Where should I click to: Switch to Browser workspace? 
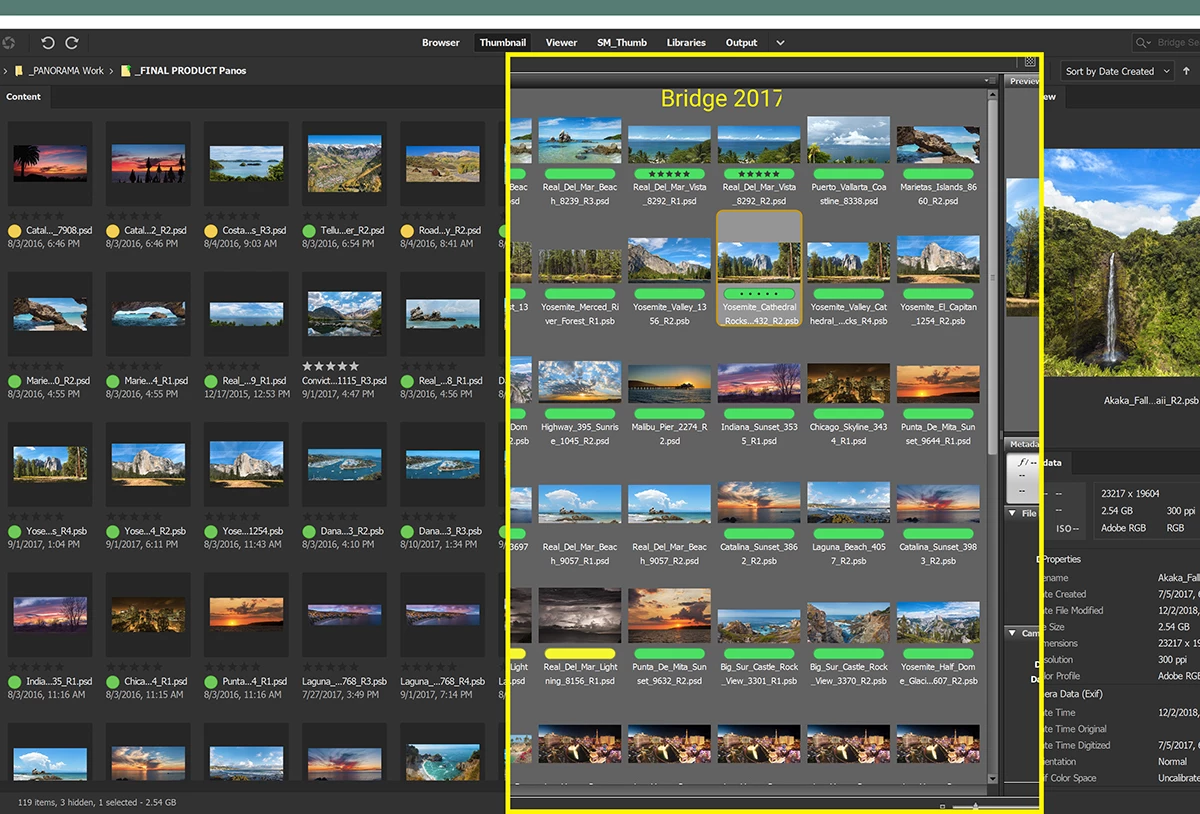441,43
